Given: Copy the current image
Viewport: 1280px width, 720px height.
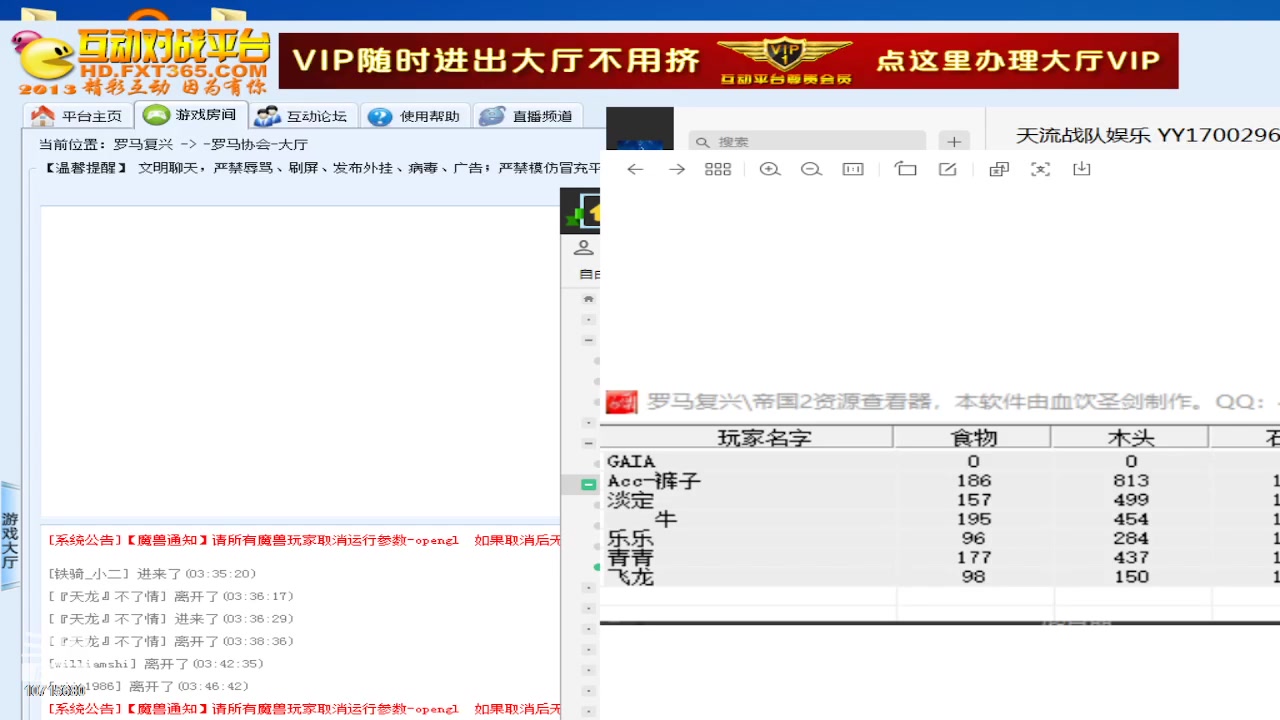Looking at the screenshot, I should click(998, 169).
